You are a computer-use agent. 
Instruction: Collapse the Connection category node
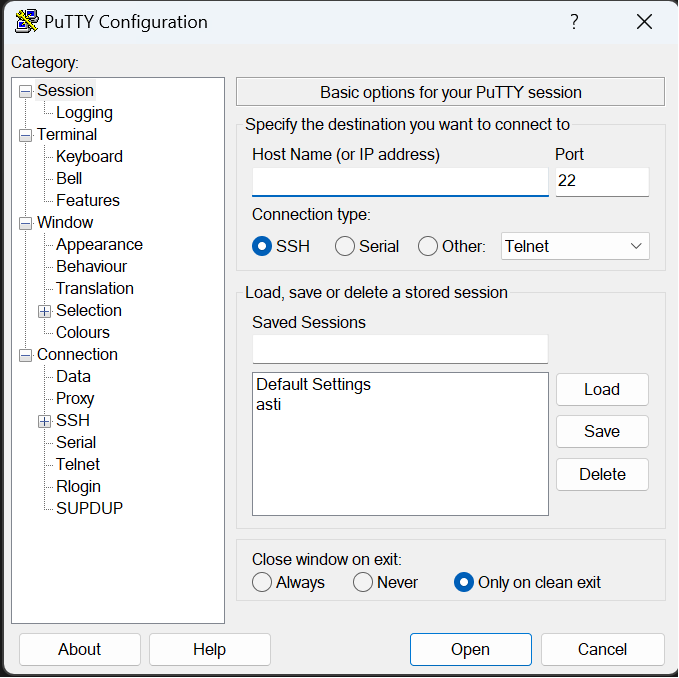point(25,355)
